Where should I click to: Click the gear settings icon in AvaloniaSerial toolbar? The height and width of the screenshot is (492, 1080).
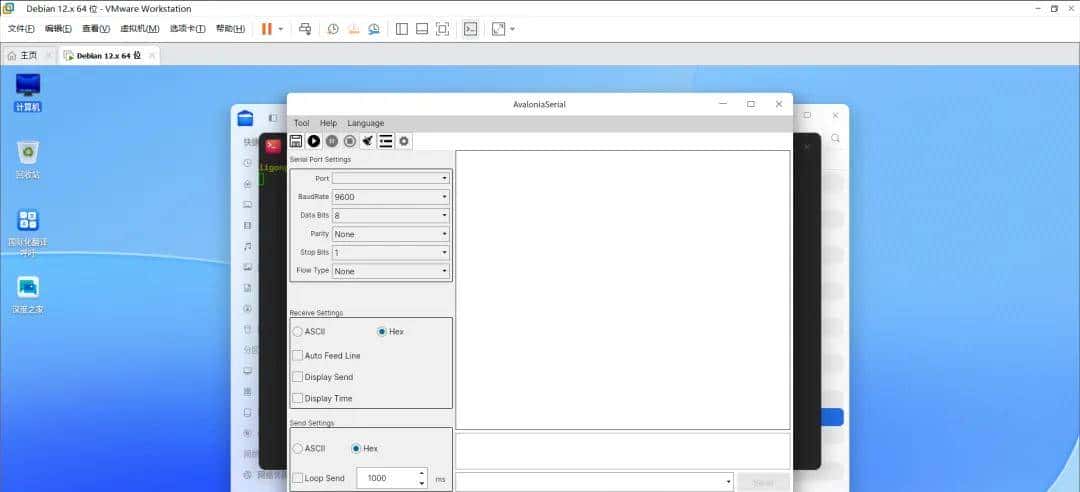tap(404, 141)
